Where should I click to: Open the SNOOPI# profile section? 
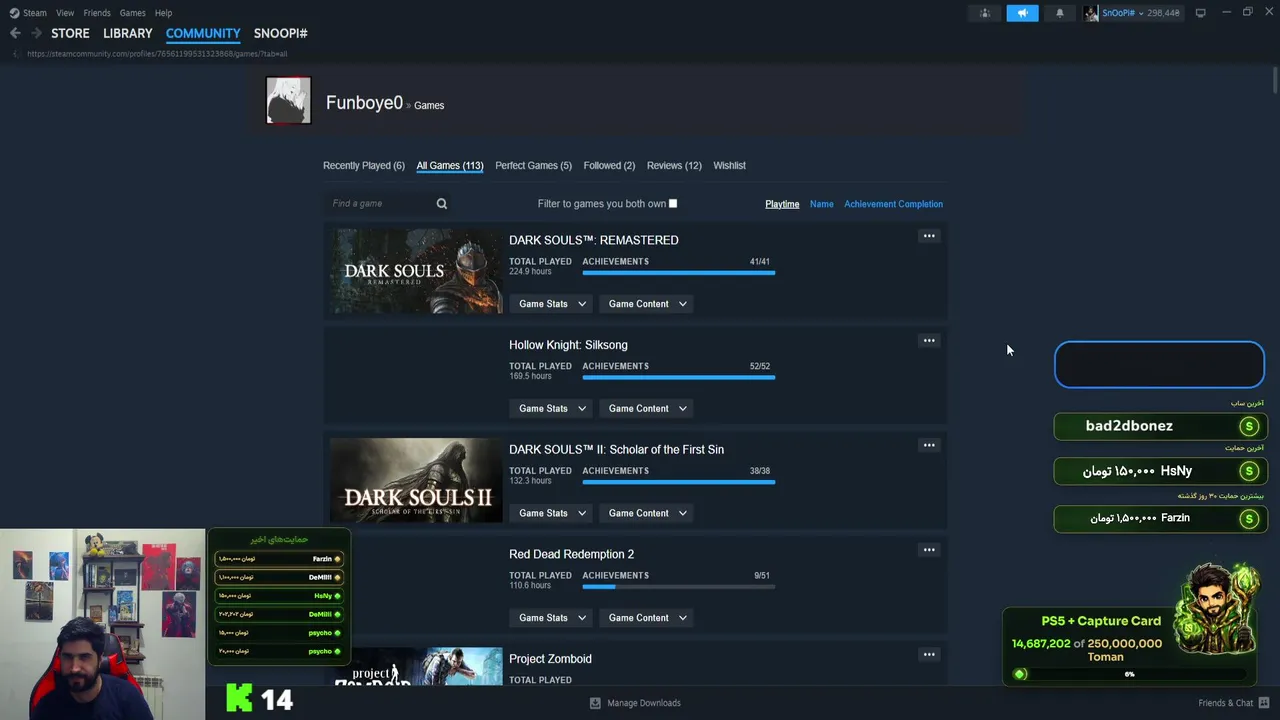coord(280,33)
